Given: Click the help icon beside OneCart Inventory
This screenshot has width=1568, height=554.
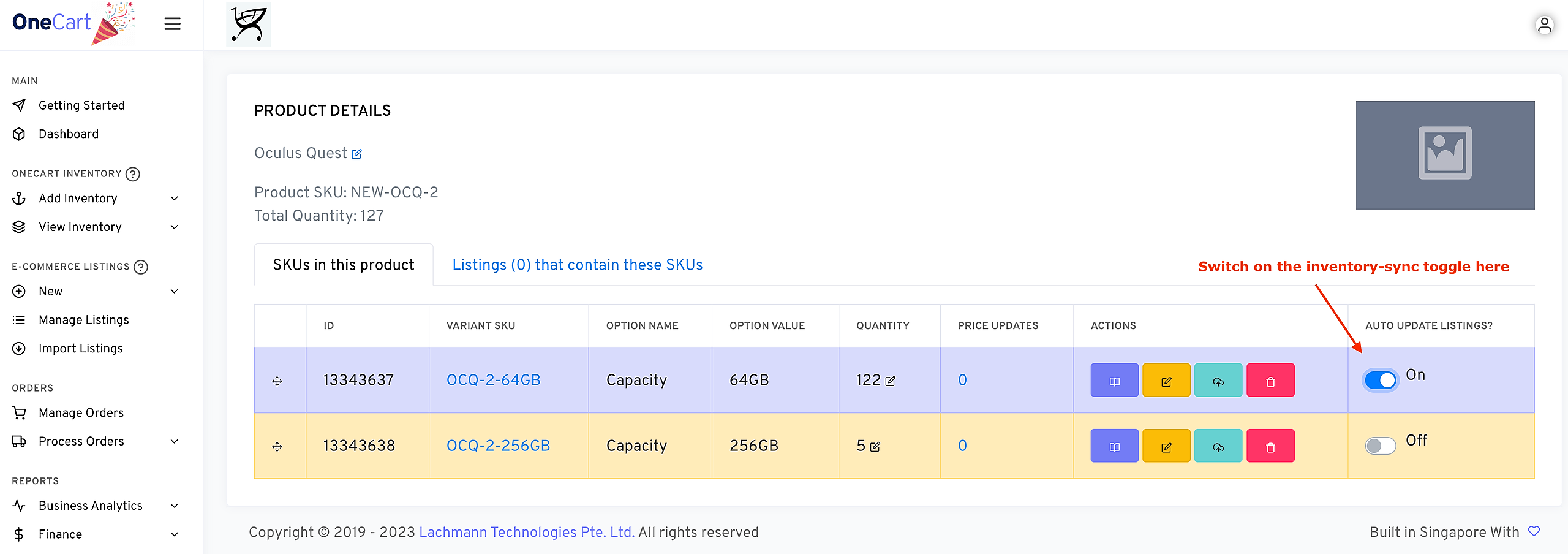Looking at the screenshot, I should (x=133, y=174).
